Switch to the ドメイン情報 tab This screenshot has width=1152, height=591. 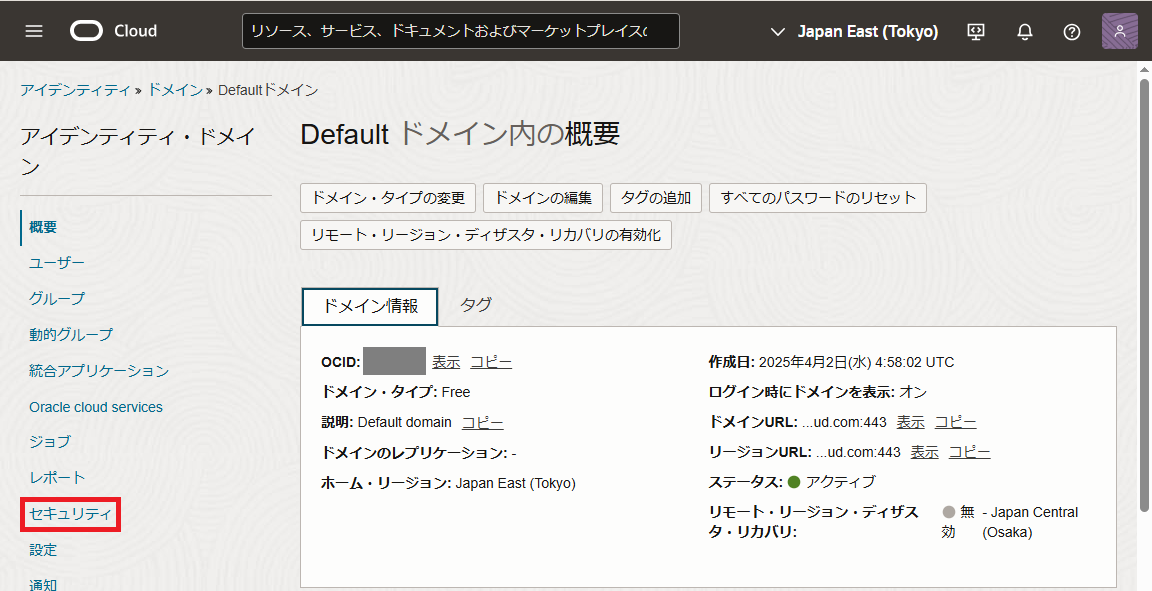coord(370,307)
